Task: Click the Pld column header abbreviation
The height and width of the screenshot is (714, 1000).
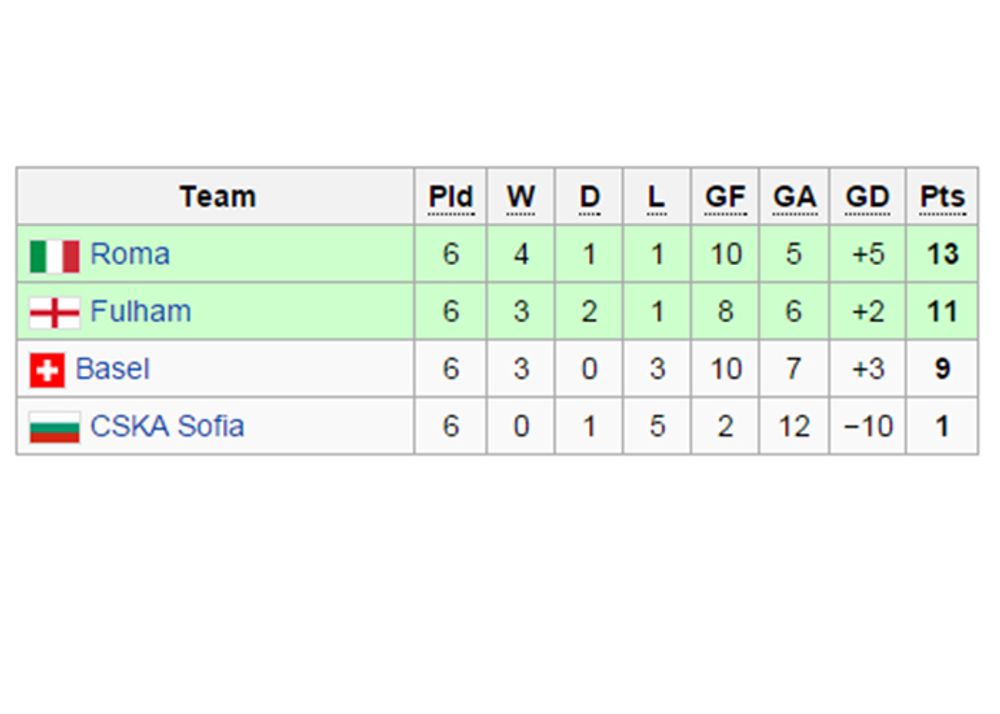Action: 451,197
